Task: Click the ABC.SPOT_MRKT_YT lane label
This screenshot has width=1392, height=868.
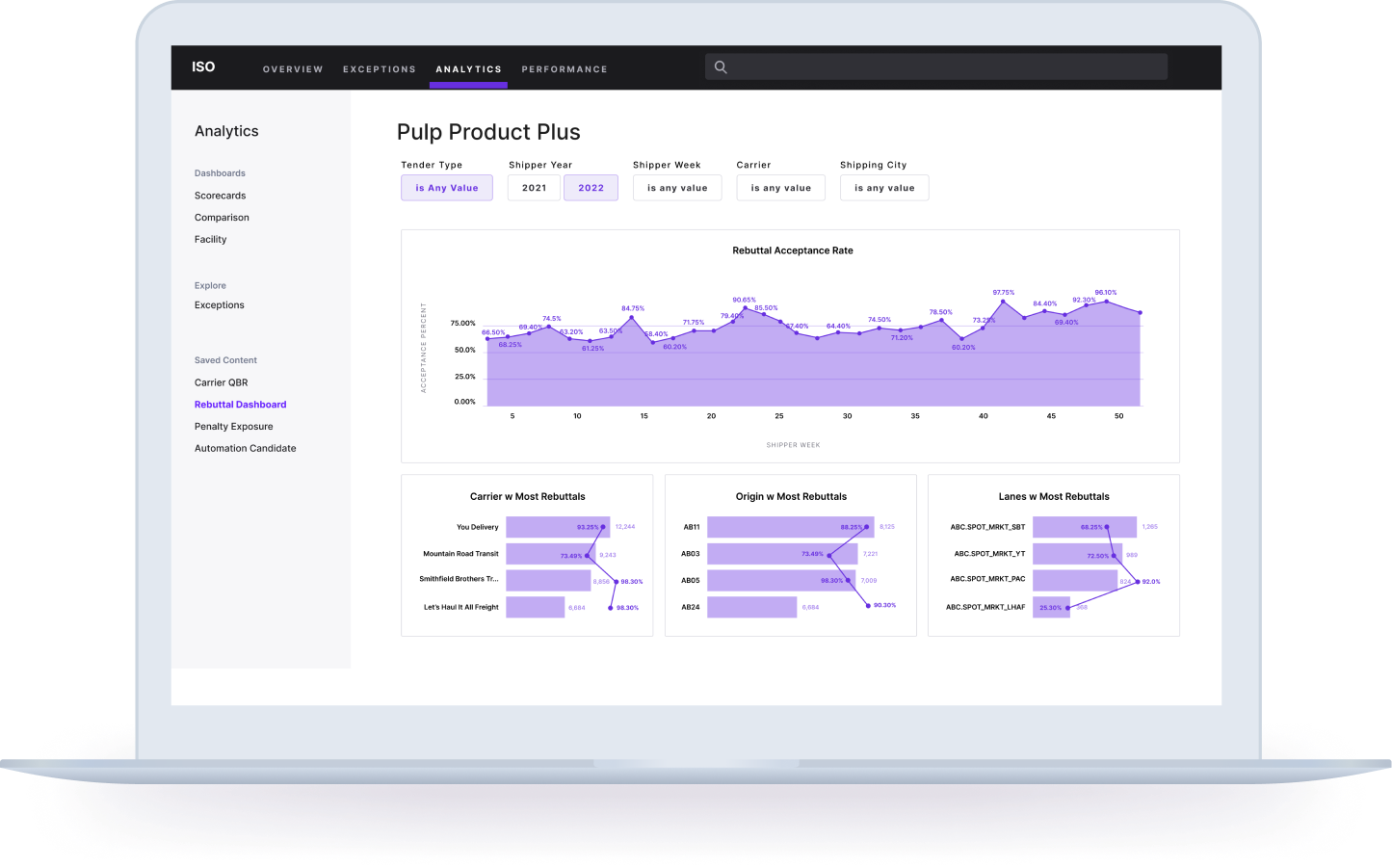Action: pyautogui.click(x=989, y=554)
